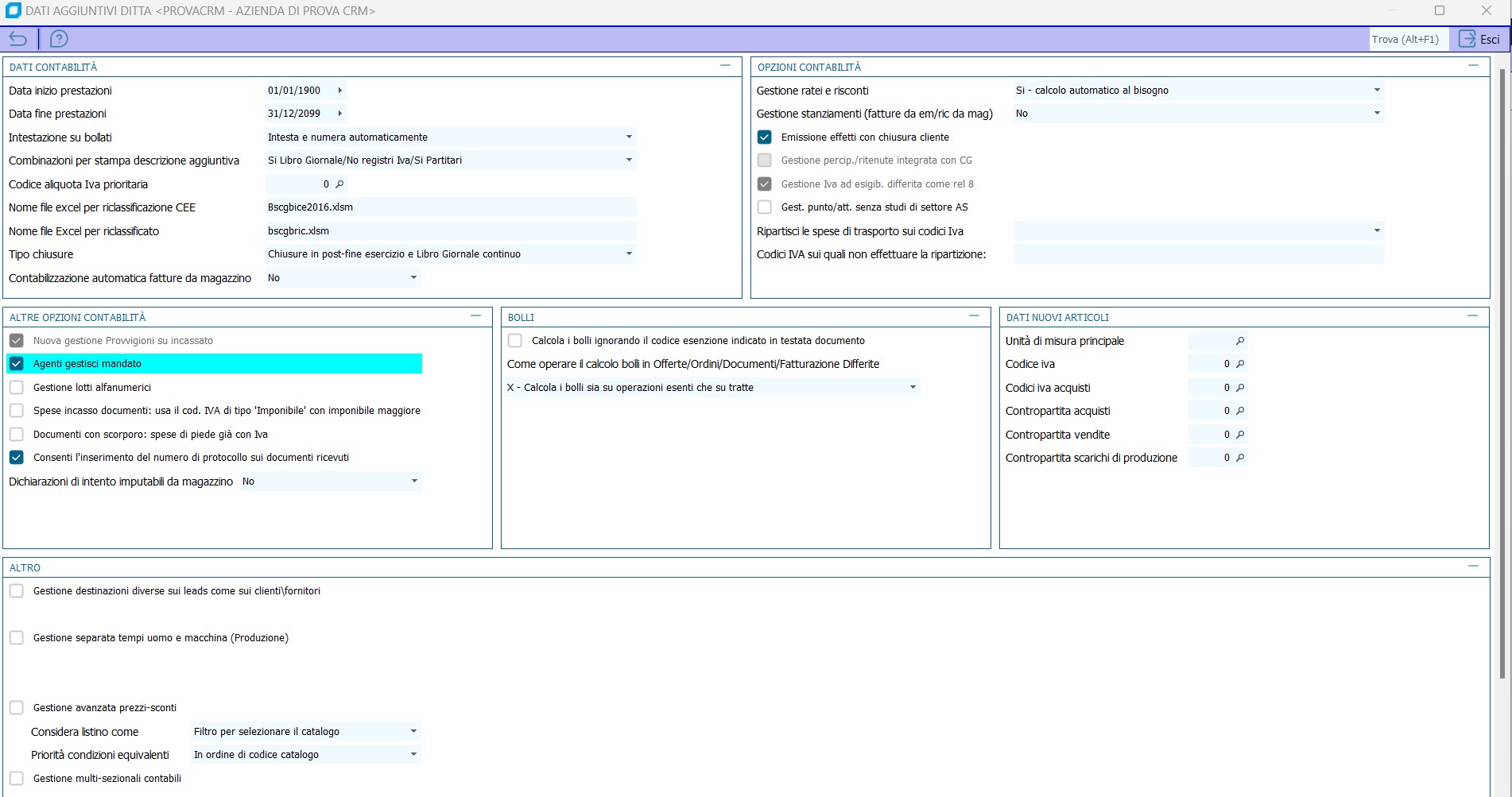Click the Esci button
The height and width of the screenshot is (797, 1512).
pos(1479,39)
